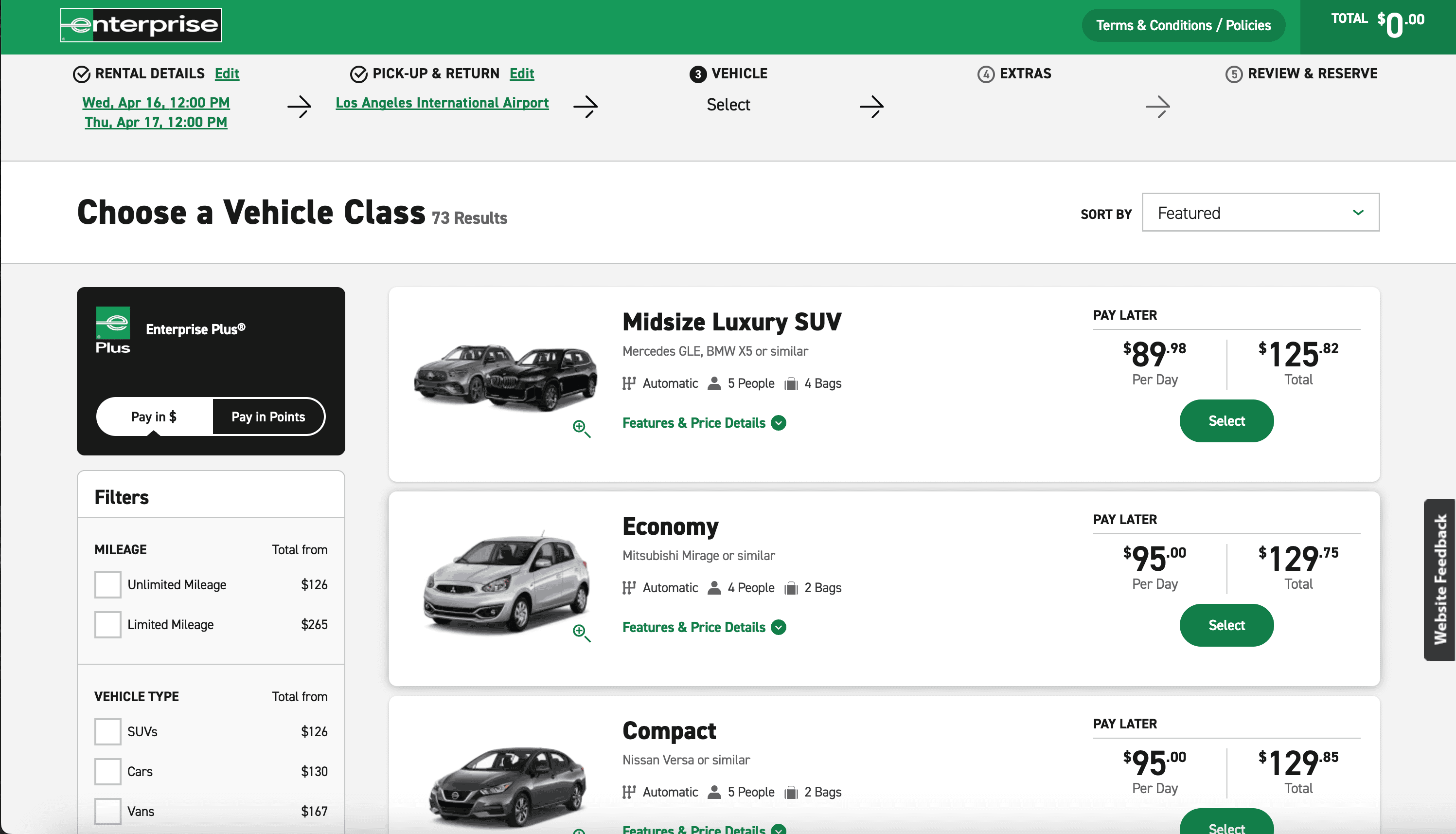Image resolution: width=1456 pixels, height=834 pixels.
Task: Click magnifier icon on Economy car image
Action: pyautogui.click(x=581, y=633)
